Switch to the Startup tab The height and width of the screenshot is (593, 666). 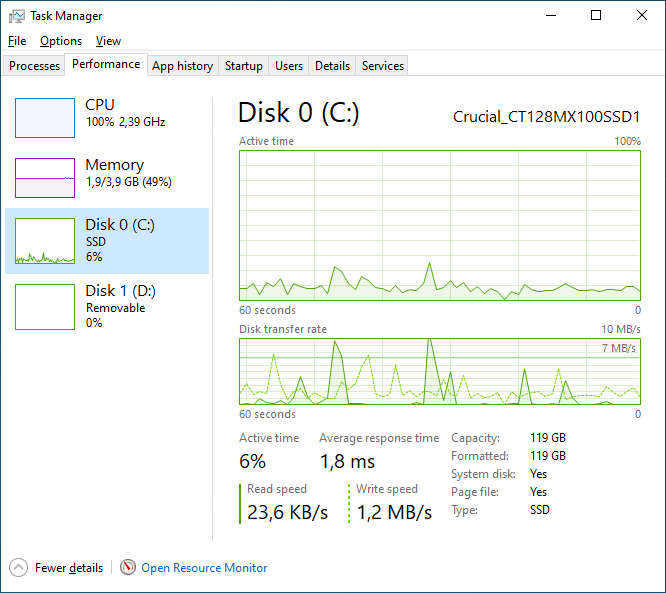coord(243,66)
